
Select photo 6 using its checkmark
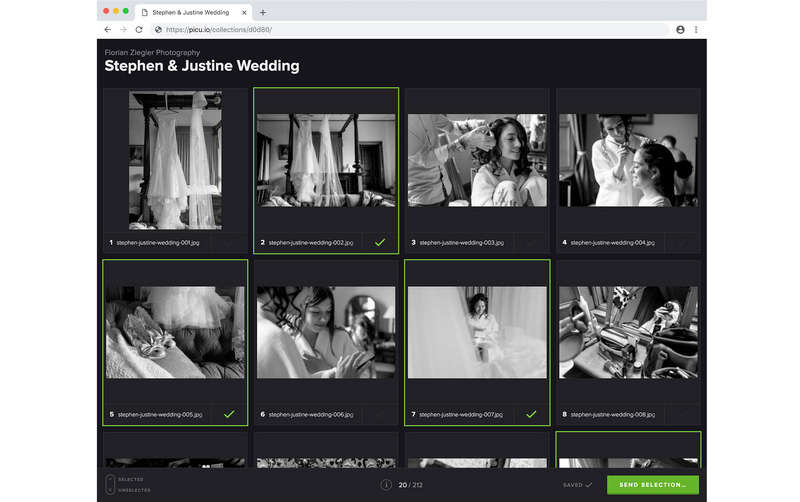click(x=380, y=414)
